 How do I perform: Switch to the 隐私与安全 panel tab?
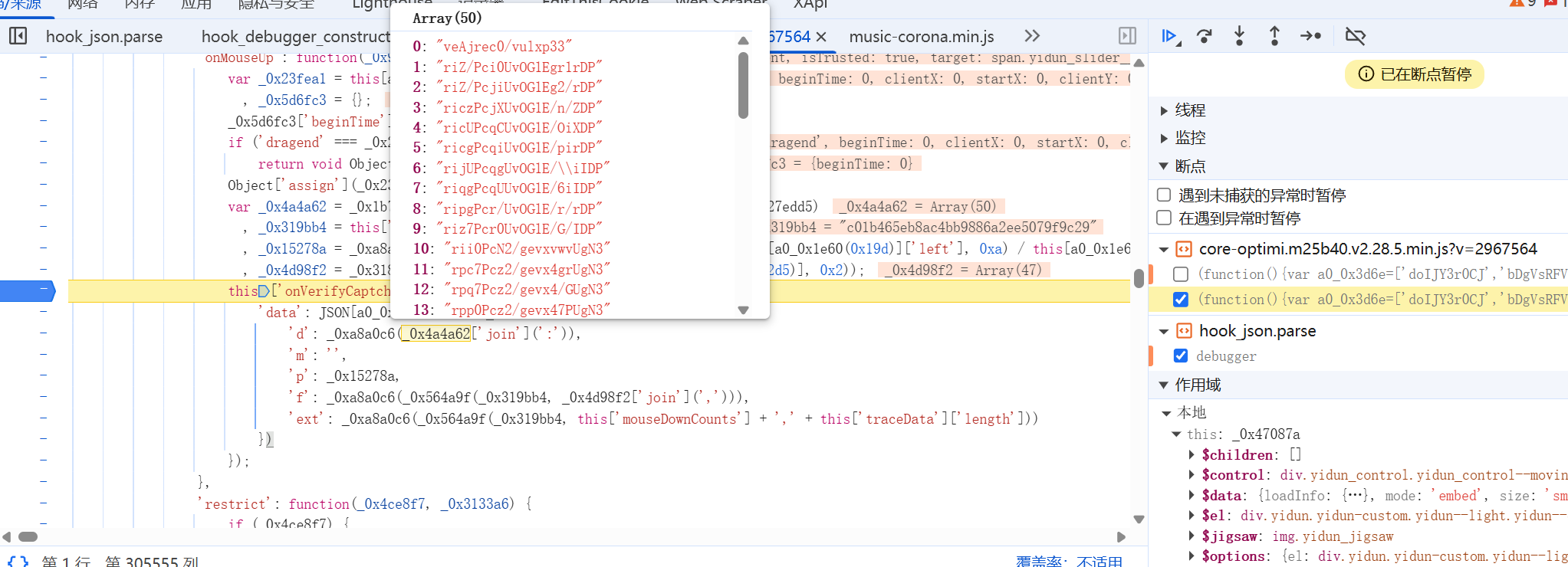pyautogui.click(x=276, y=5)
